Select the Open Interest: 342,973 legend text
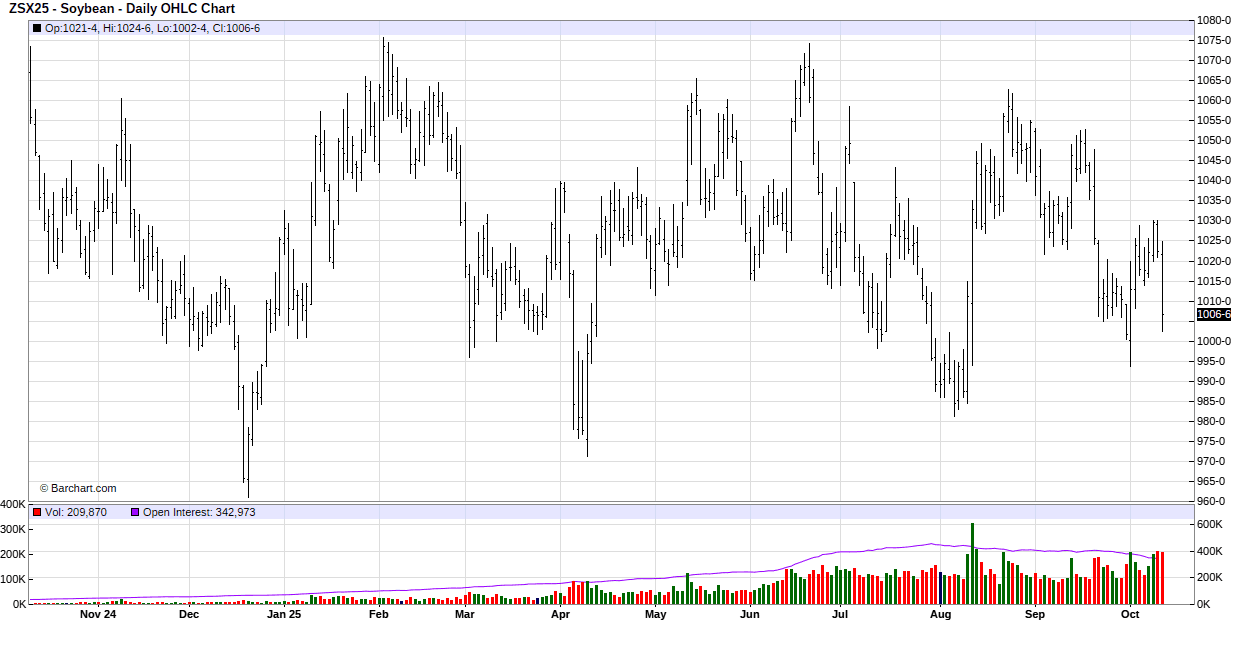This screenshot has width=1236, height=645. point(199,512)
